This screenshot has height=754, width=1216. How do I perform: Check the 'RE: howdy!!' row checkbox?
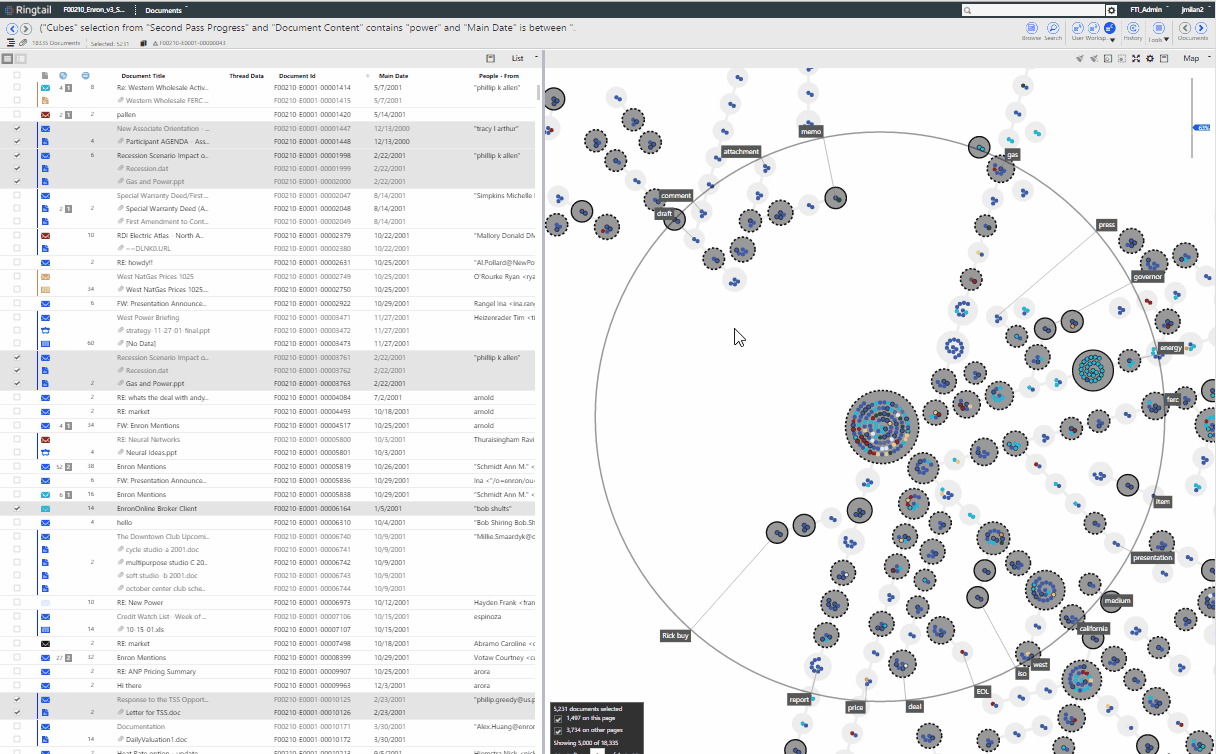pyautogui.click(x=17, y=262)
